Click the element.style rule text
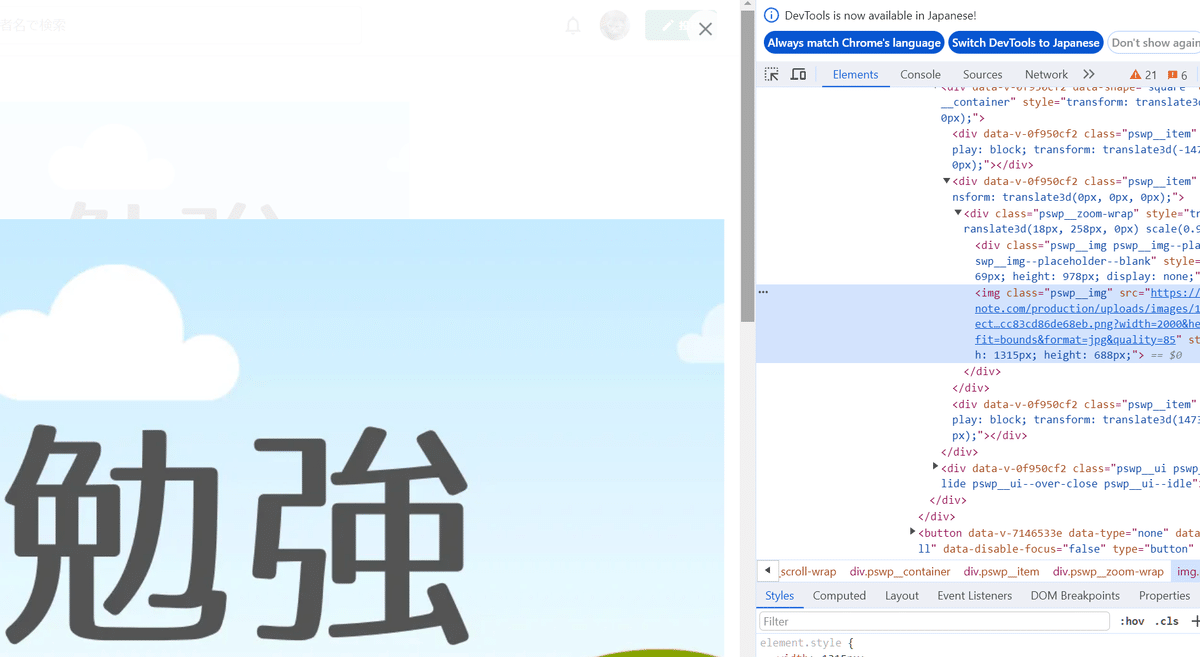Viewport: 1200px width, 657px height. click(x=803, y=643)
